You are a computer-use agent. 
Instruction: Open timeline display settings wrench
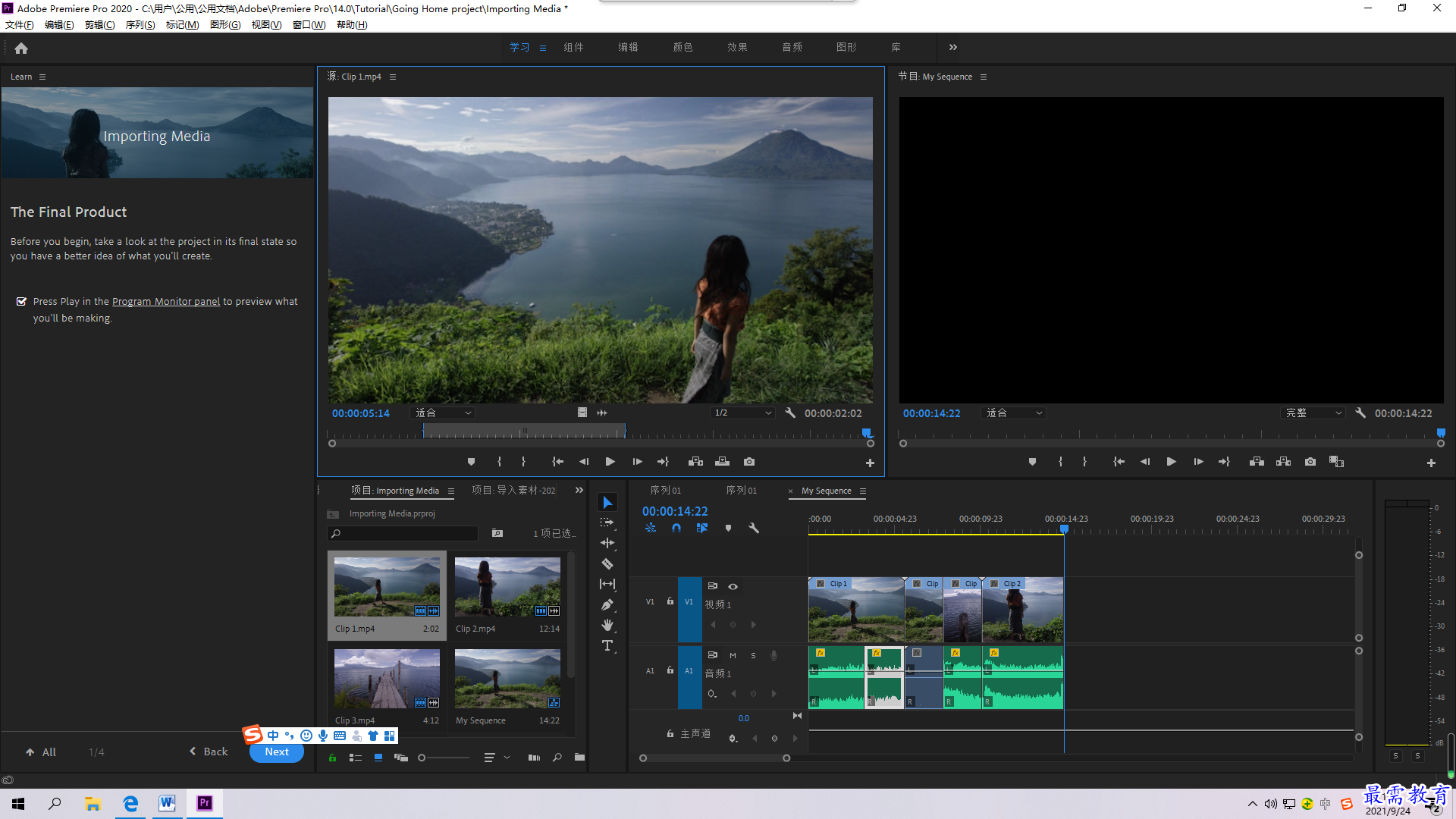[x=754, y=528]
